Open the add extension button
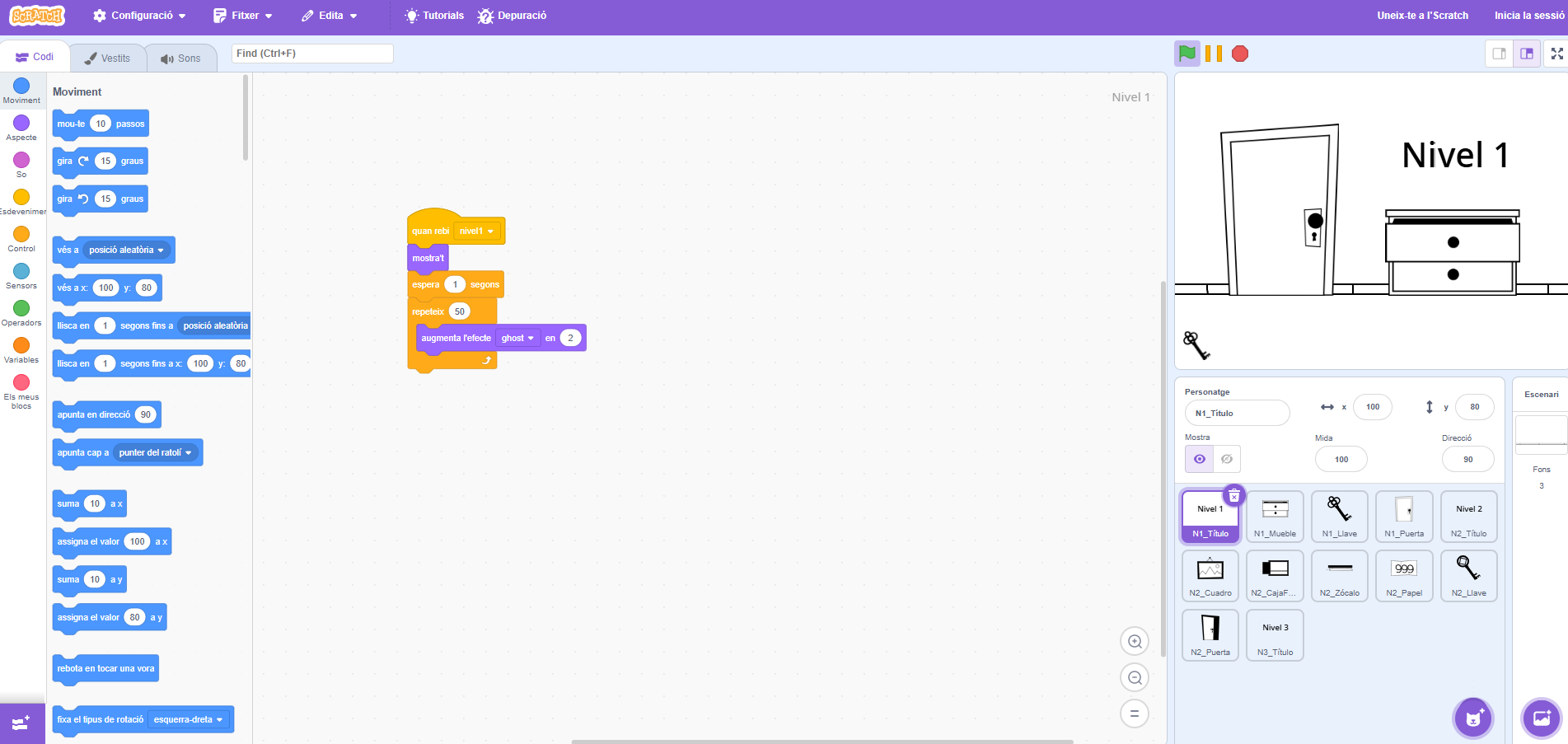The height and width of the screenshot is (744, 1568). point(22,723)
